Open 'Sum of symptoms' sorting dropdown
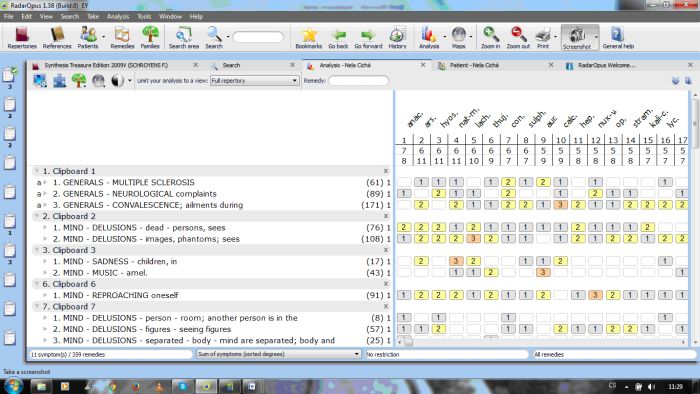Viewport: 700px width, 394px height. coord(279,354)
